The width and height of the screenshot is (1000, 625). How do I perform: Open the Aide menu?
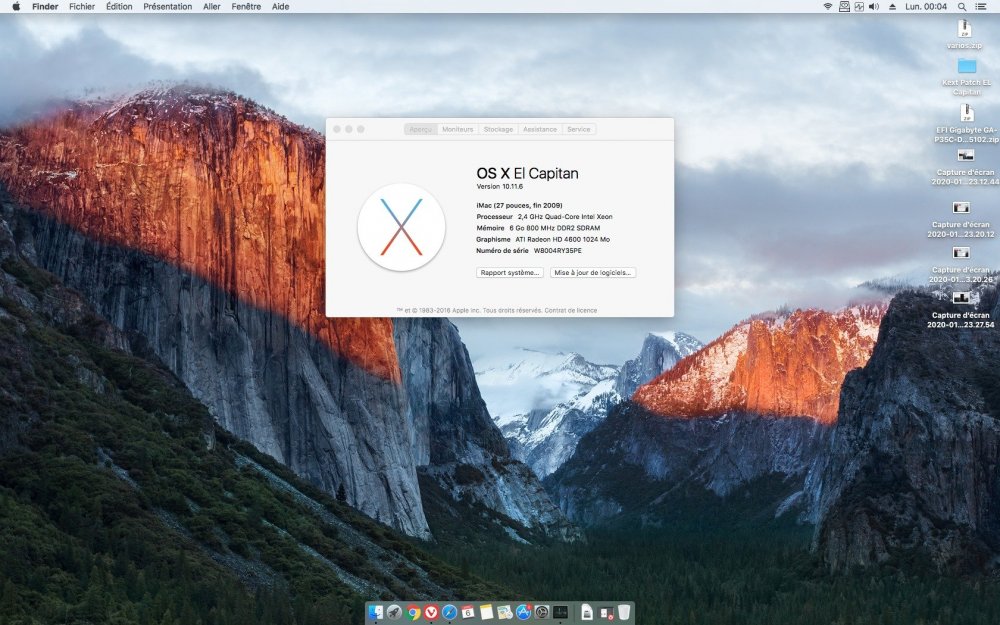[281, 6]
